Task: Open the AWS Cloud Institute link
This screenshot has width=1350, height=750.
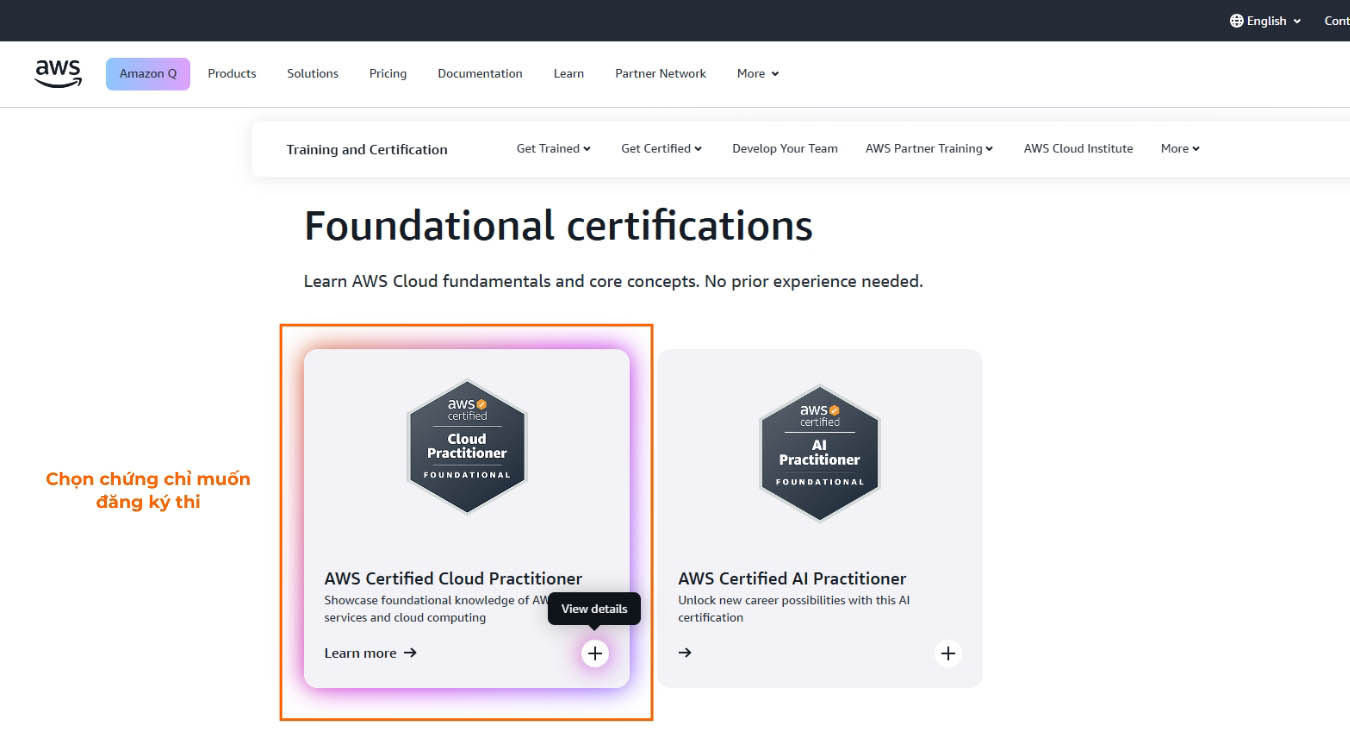Action: pyautogui.click(x=1078, y=148)
